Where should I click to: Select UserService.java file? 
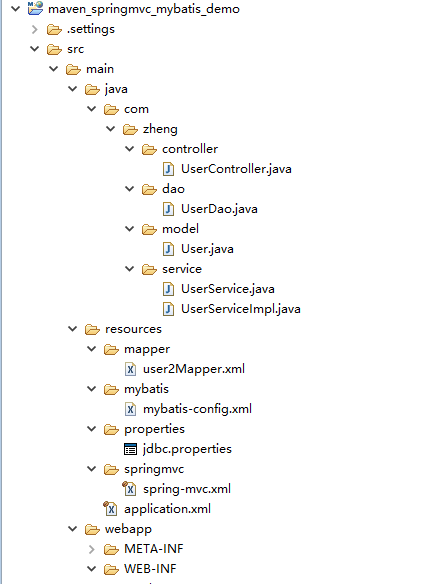coord(228,289)
